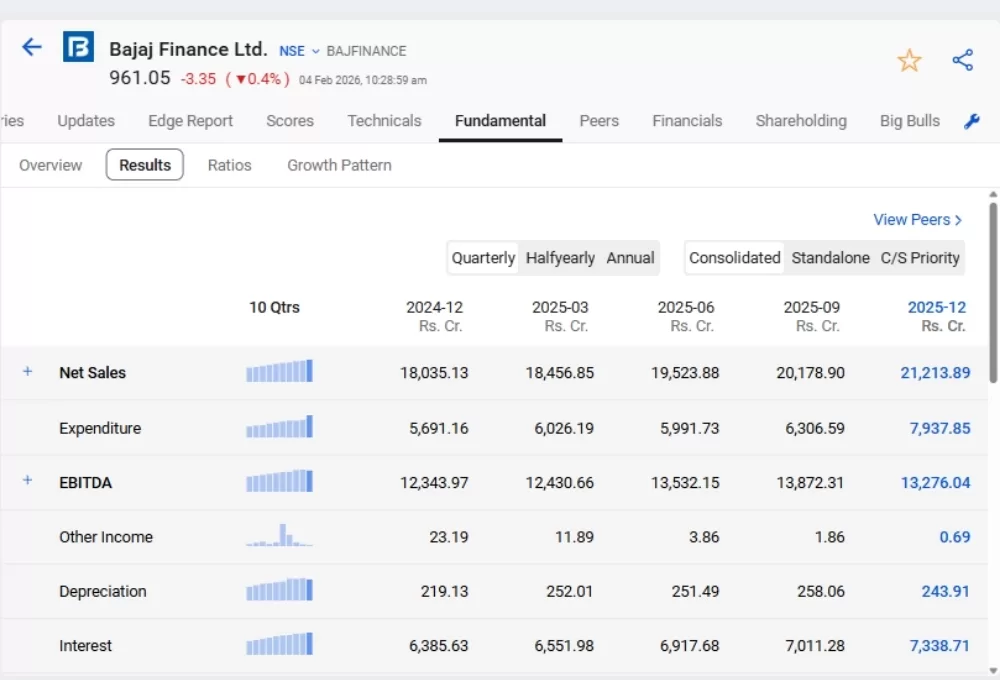Open the EBITDA trend sparkline chart

pyautogui.click(x=279, y=481)
